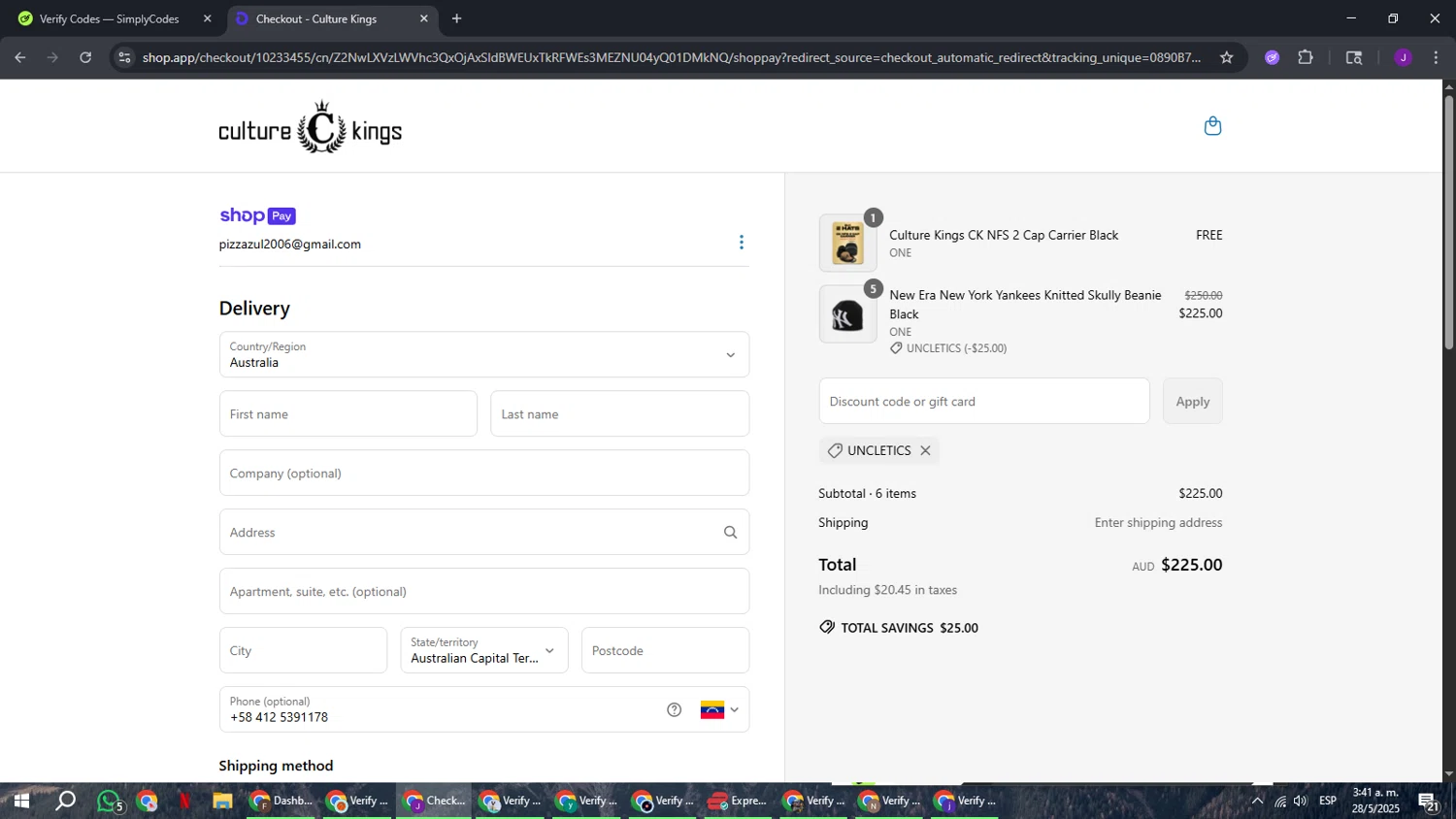Open the notification center icon

tap(1428, 802)
